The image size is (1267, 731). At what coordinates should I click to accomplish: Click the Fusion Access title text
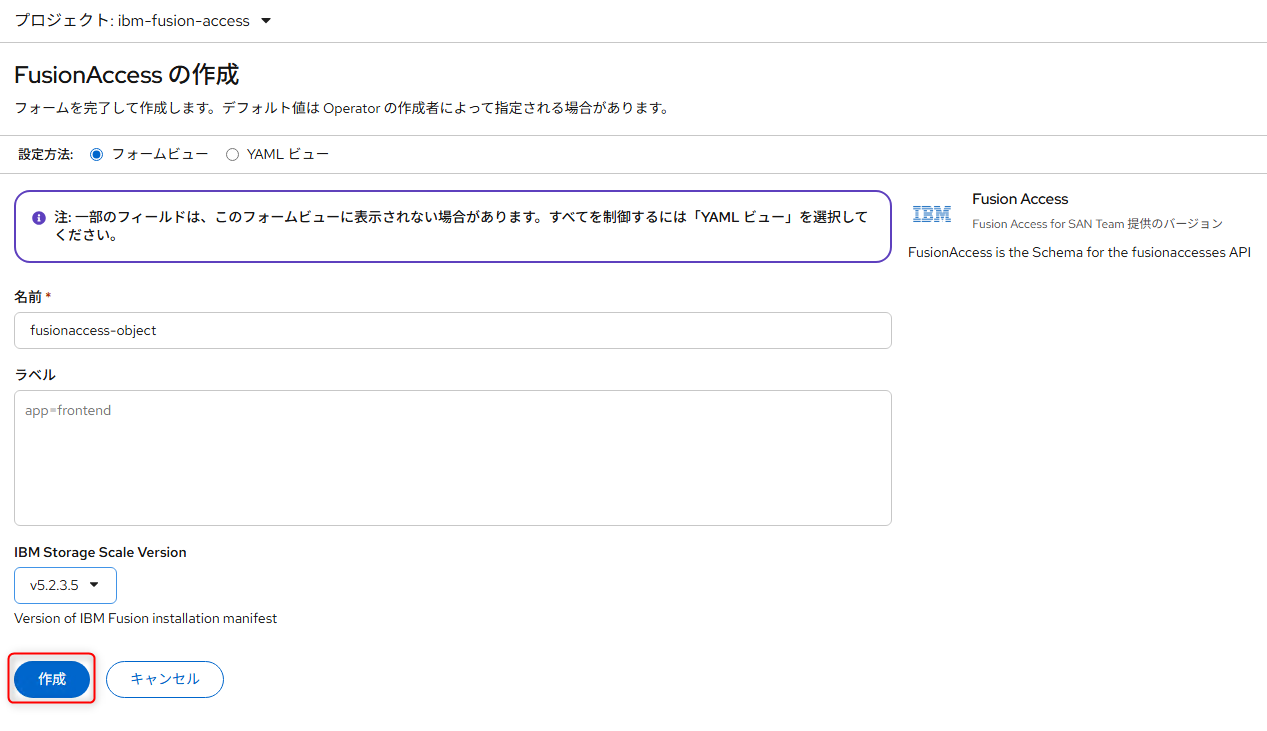(x=1020, y=199)
